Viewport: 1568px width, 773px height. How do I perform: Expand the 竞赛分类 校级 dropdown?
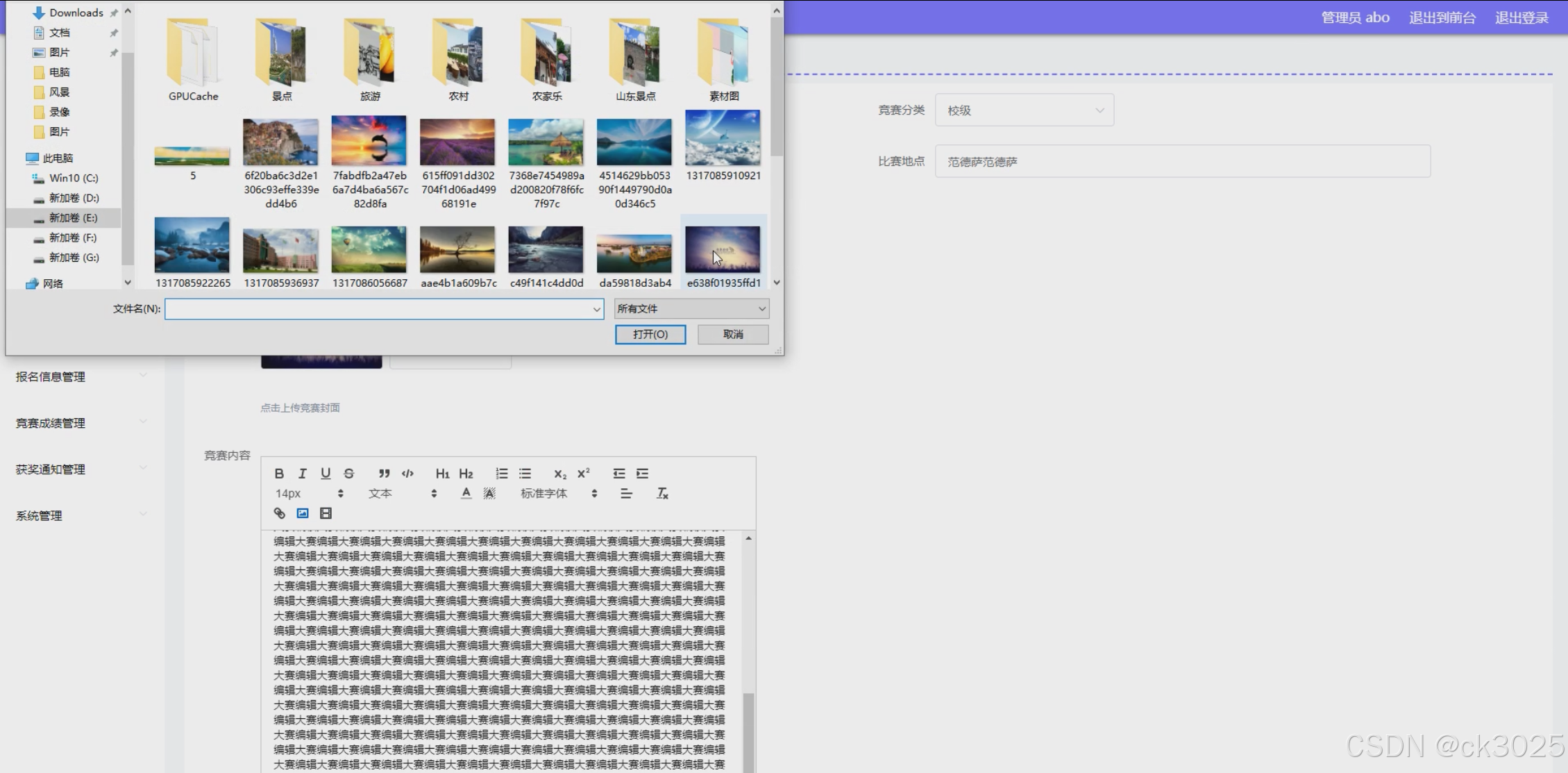(x=1024, y=110)
